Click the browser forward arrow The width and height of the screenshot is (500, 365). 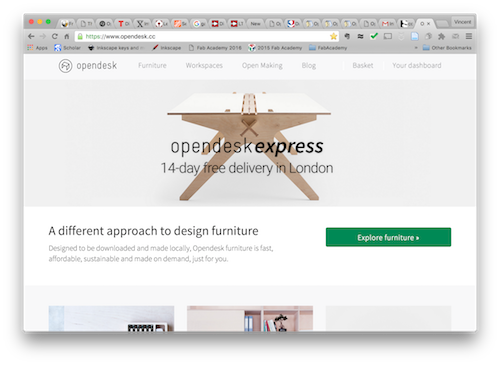pos(43,36)
